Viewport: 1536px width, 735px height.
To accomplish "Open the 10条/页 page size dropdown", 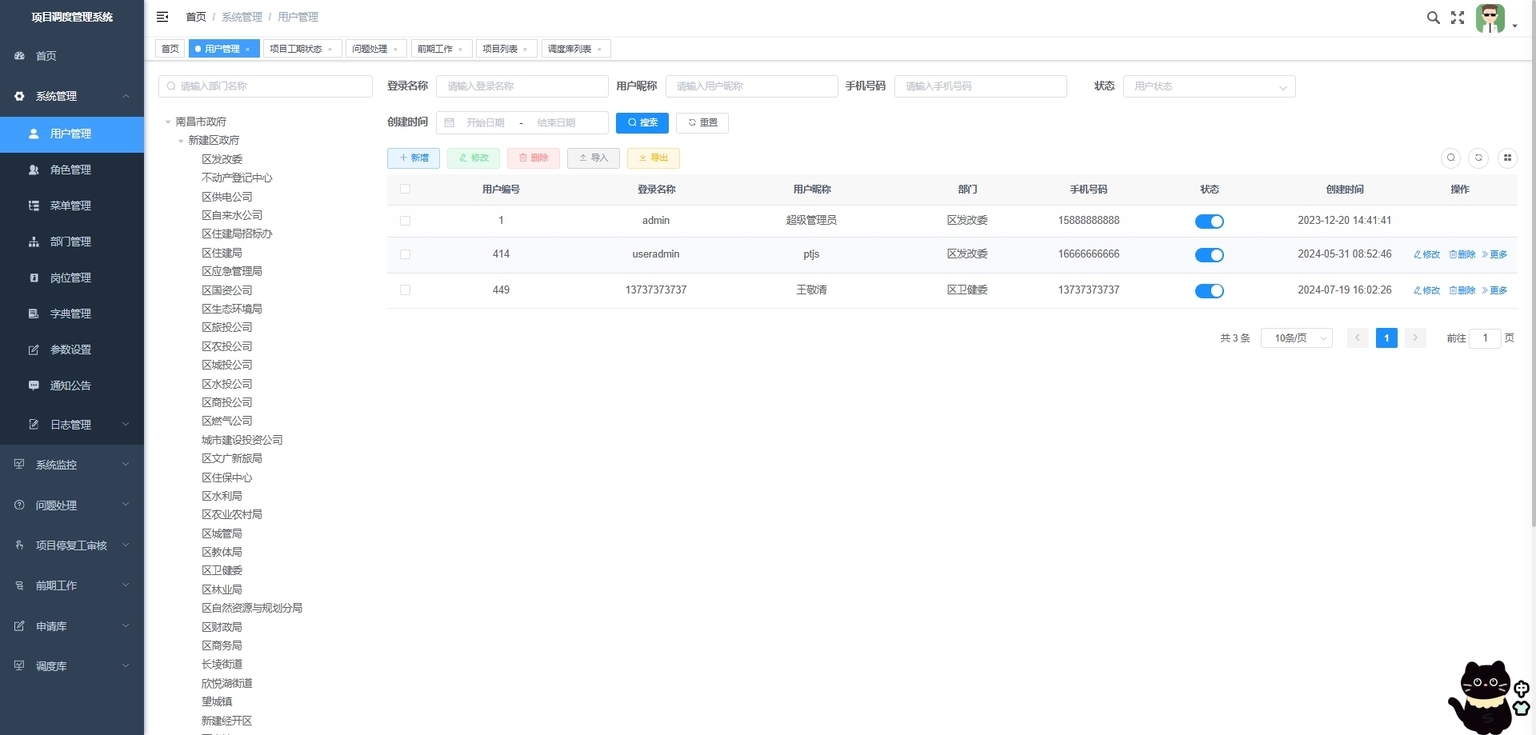I will pyautogui.click(x=1296, y=338).
